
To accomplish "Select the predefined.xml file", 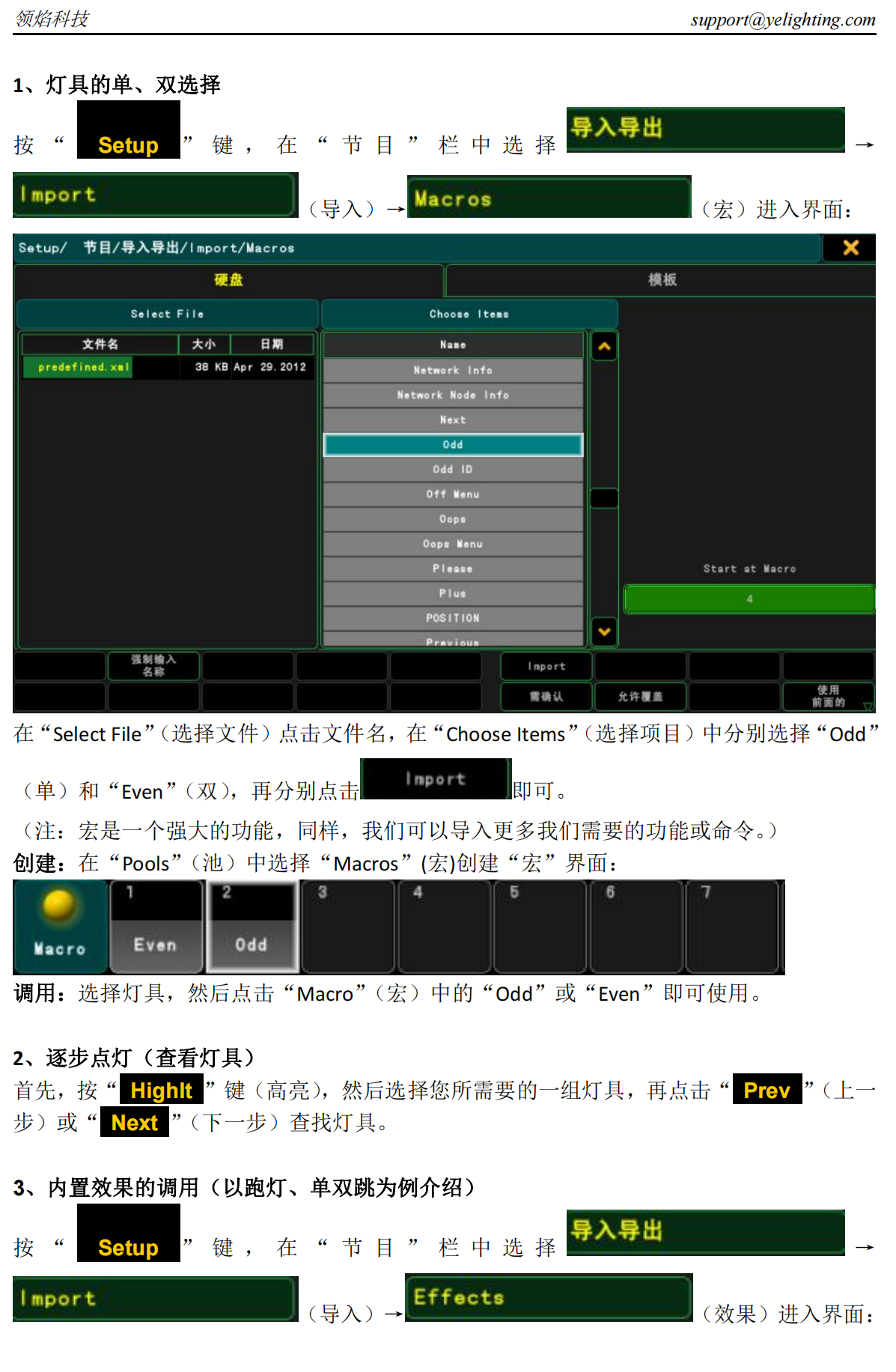I will pos(84,368).
